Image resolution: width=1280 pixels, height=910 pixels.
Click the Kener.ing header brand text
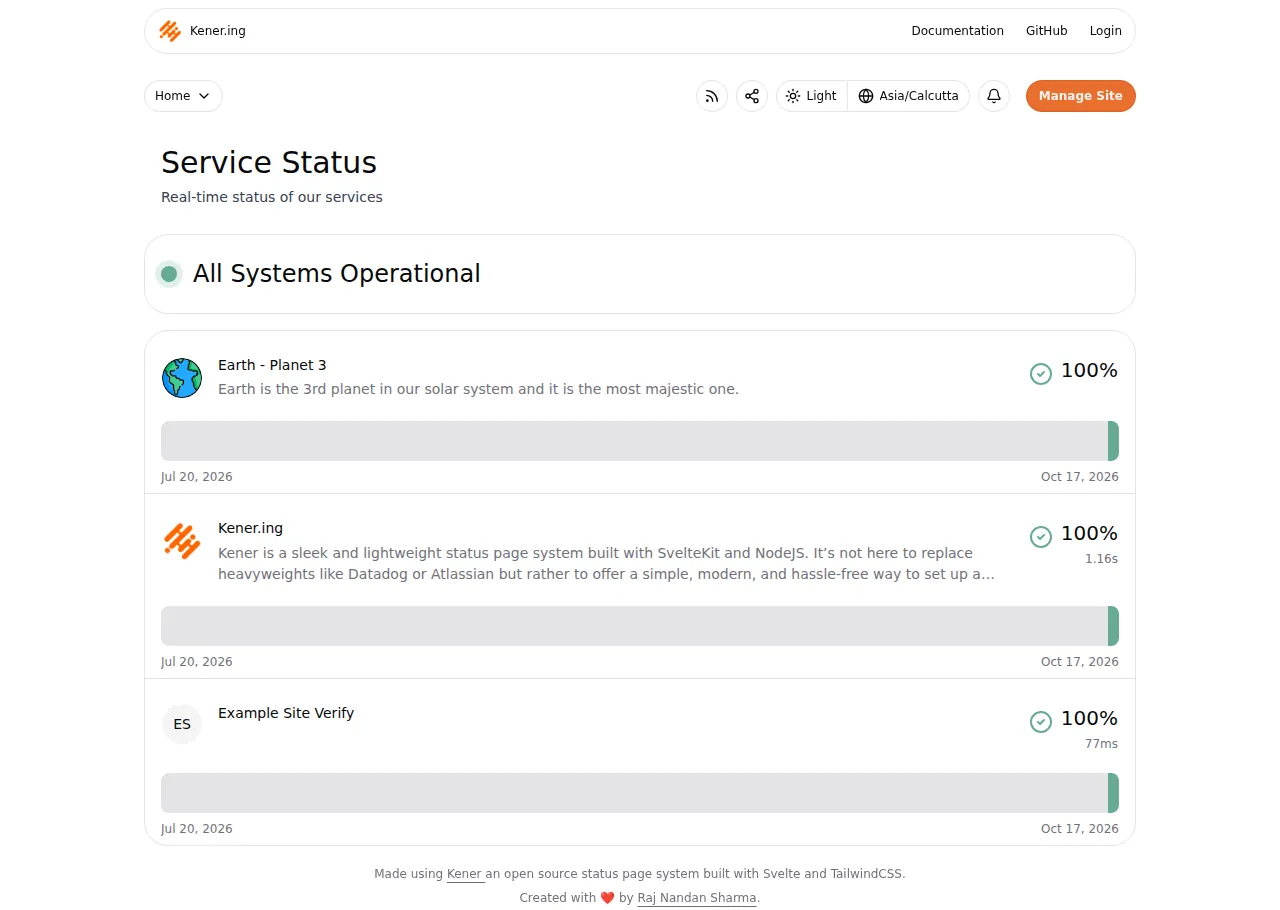pyautogui.click(x=218, y=31)
